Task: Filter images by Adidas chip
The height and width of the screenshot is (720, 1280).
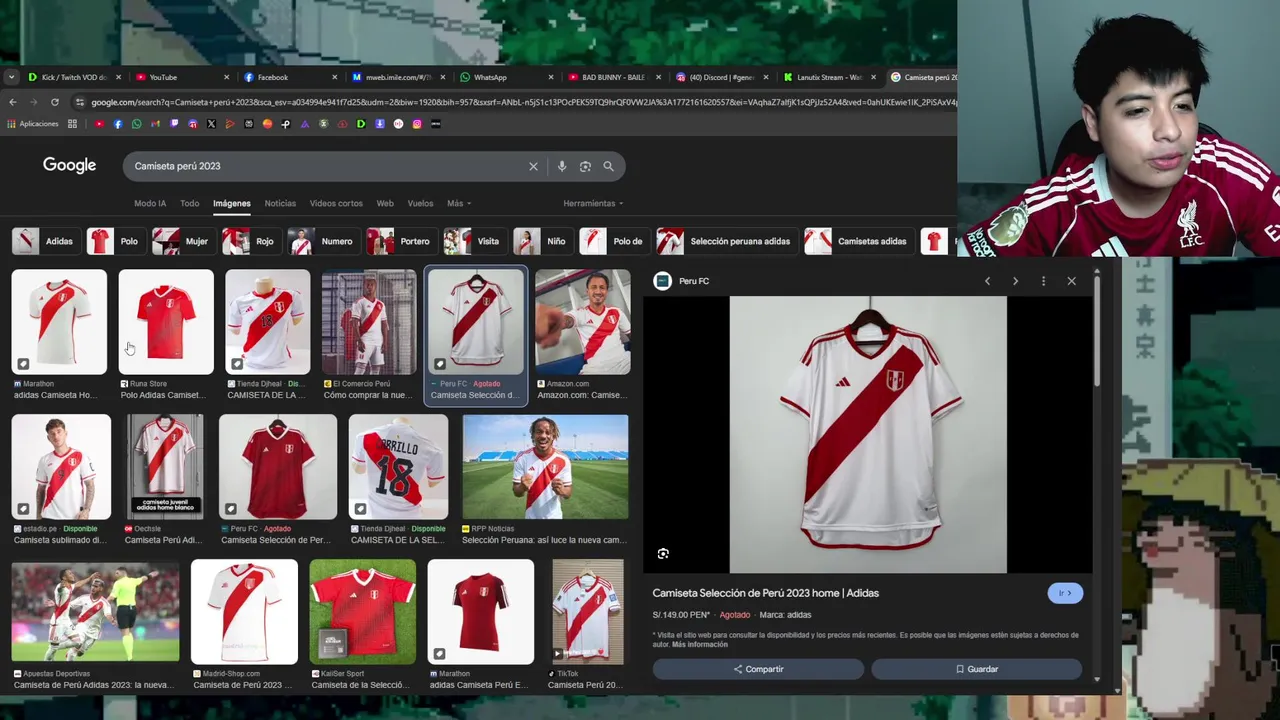Action: click(44, 241)
